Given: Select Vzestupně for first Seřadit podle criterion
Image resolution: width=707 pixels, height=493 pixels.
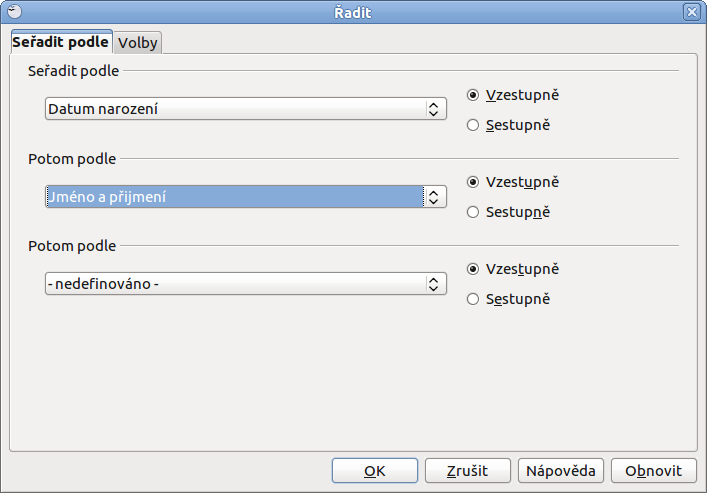Looking at the screenshot, I should tap(513, 95).
